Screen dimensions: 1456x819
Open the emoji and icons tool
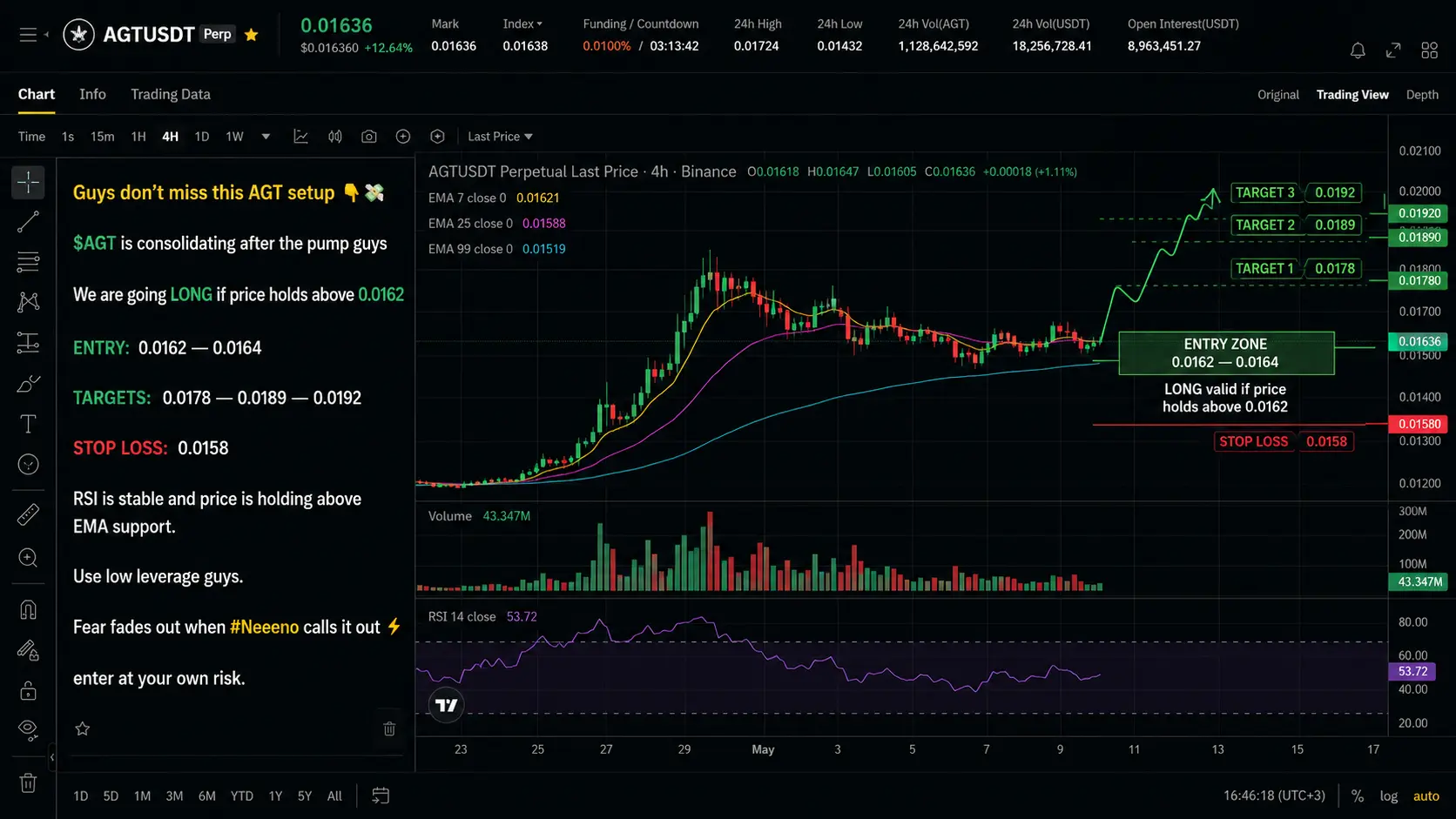tap(28, 465)
